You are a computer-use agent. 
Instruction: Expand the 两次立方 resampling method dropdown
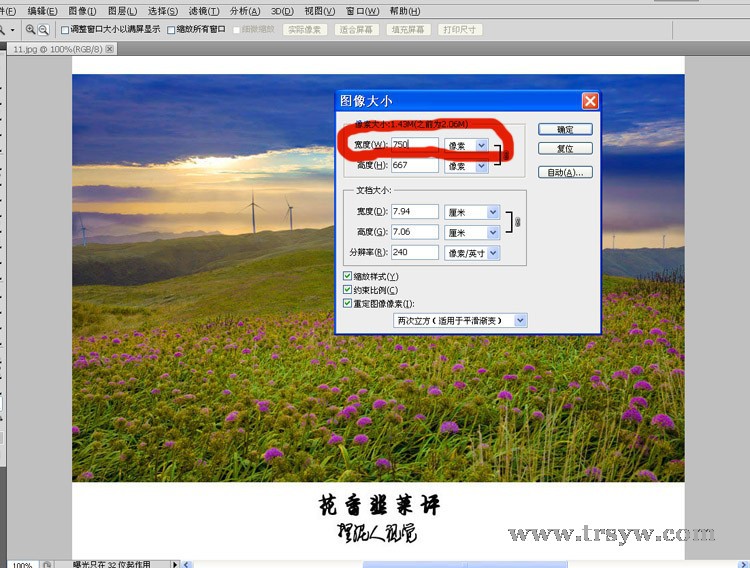click(x=520, y=320)
